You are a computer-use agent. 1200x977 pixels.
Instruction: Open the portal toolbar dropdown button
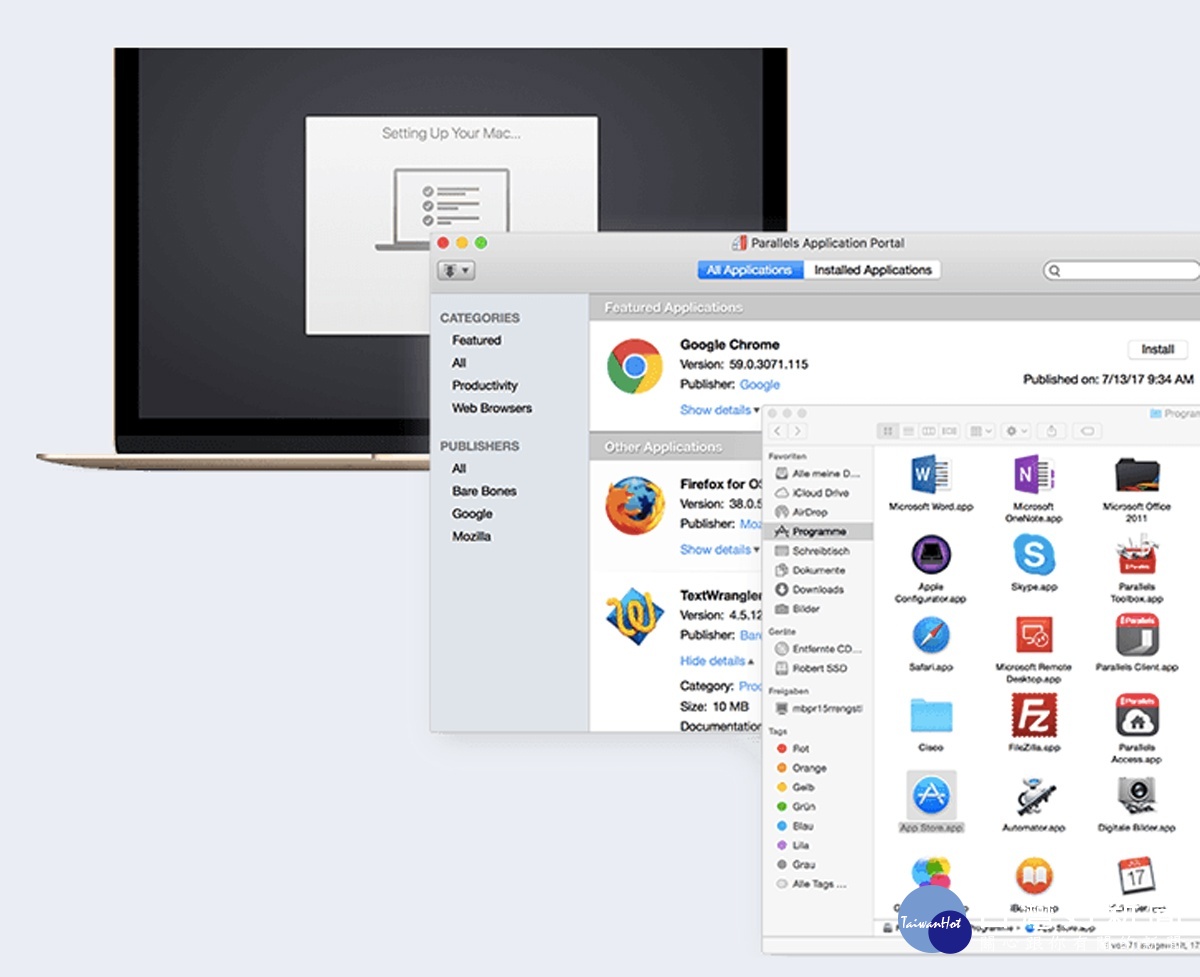pos(455,270)
